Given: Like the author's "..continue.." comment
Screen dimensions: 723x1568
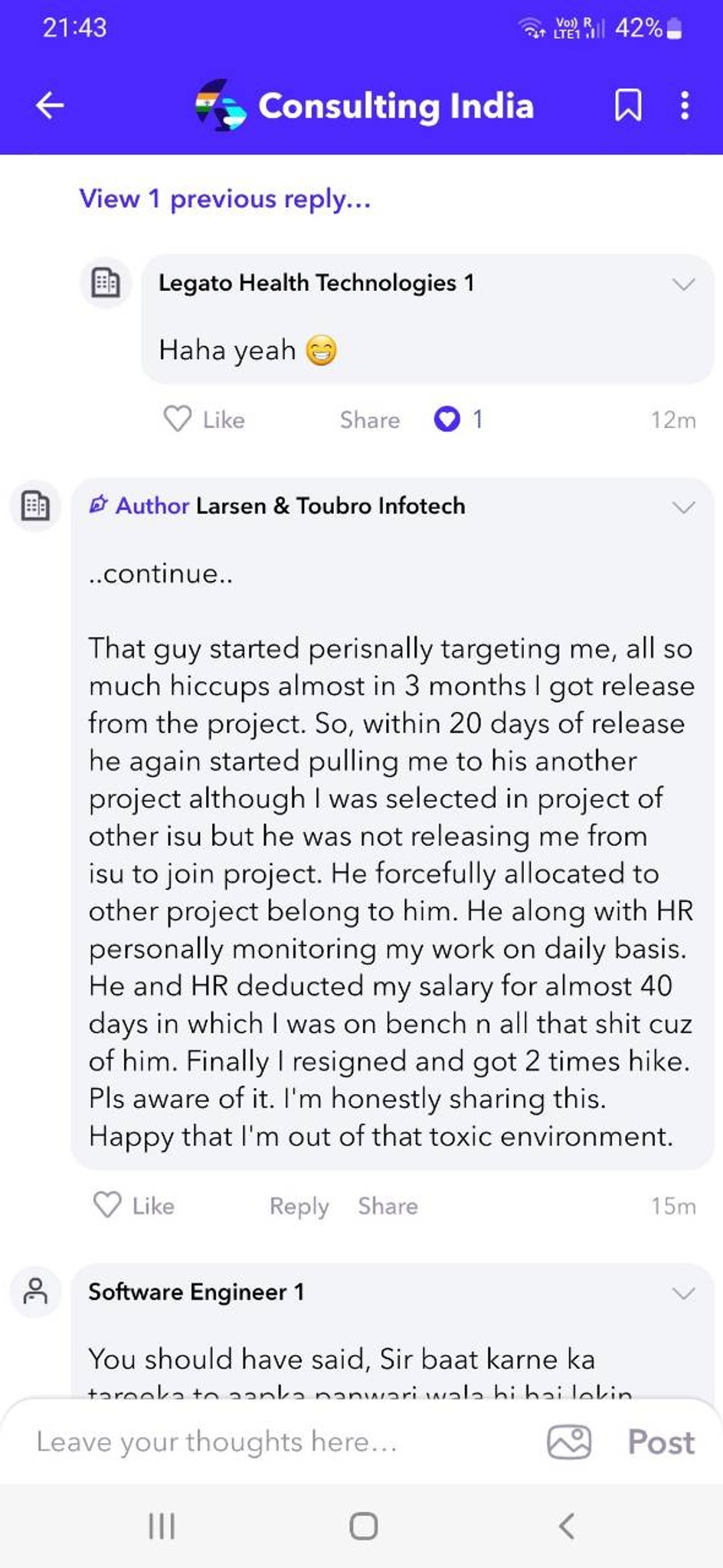Looking at the screenshot, I should (x=133, y=1206).
